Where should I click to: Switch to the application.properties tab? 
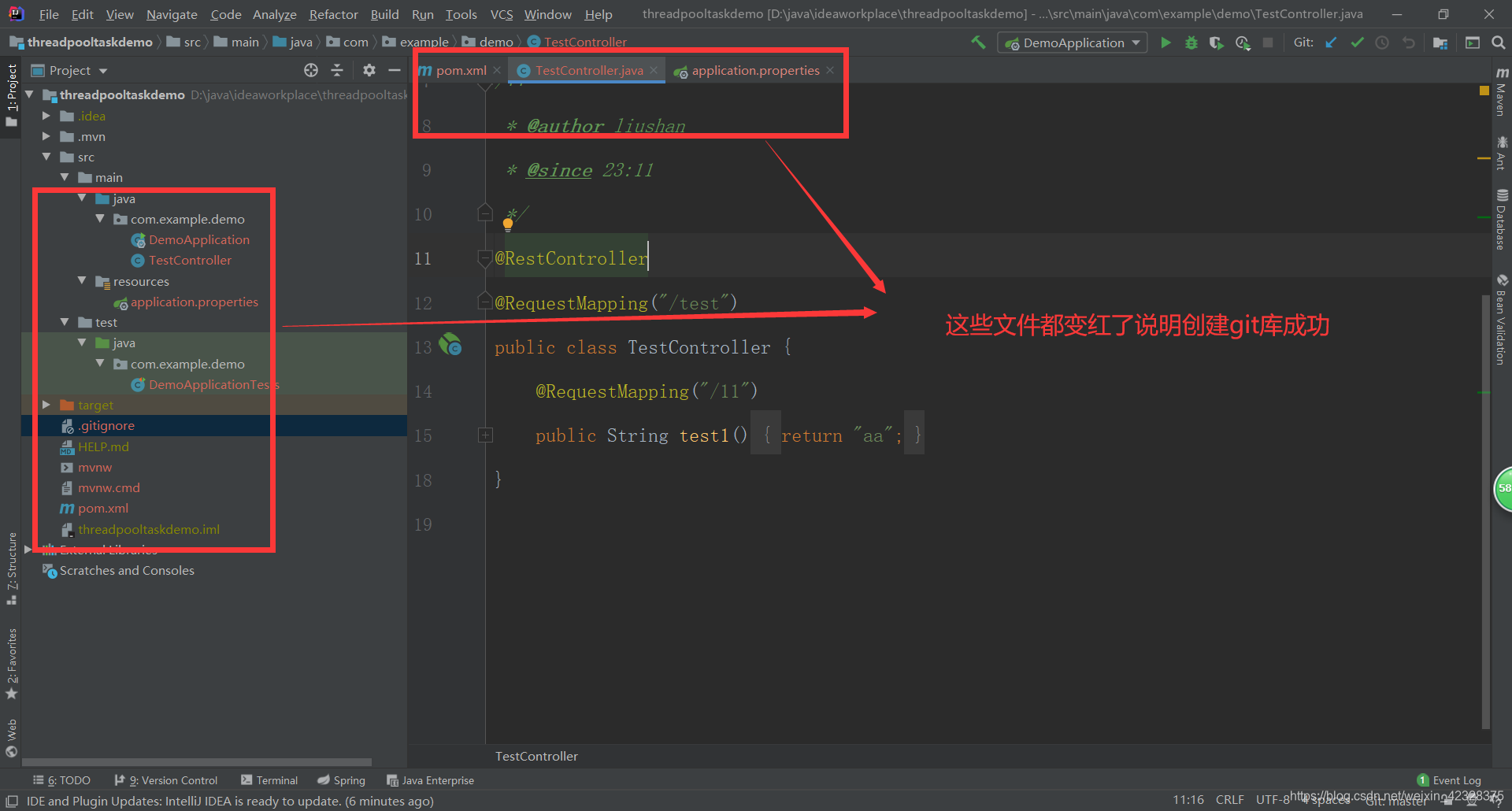tap(755, 70)
